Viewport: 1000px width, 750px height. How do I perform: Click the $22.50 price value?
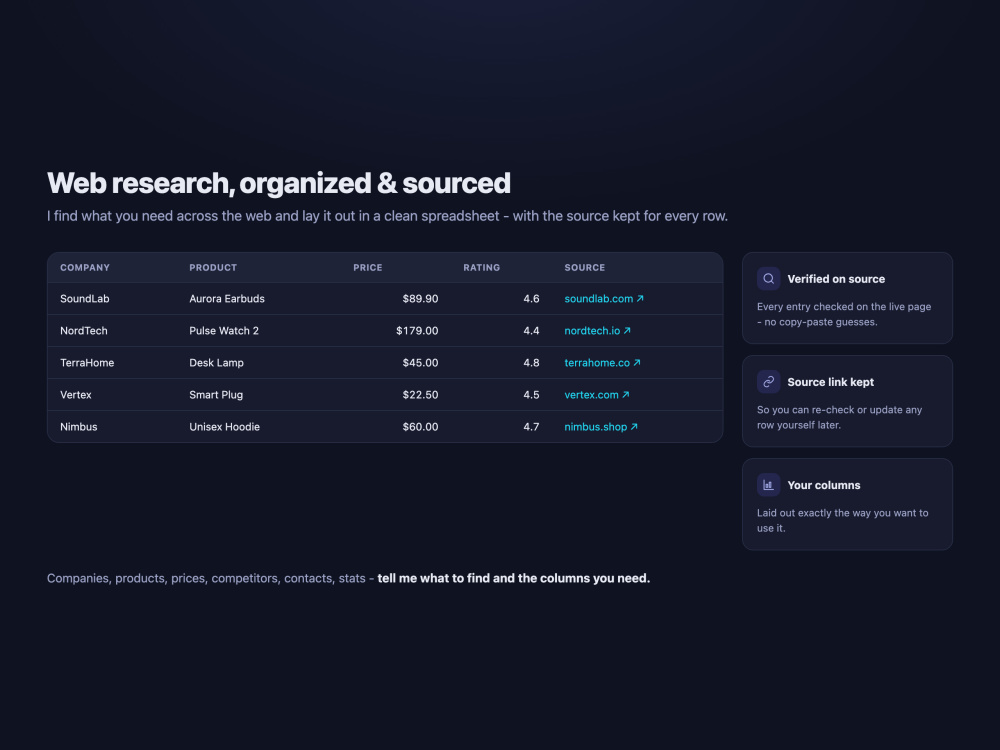pos(420,395)
